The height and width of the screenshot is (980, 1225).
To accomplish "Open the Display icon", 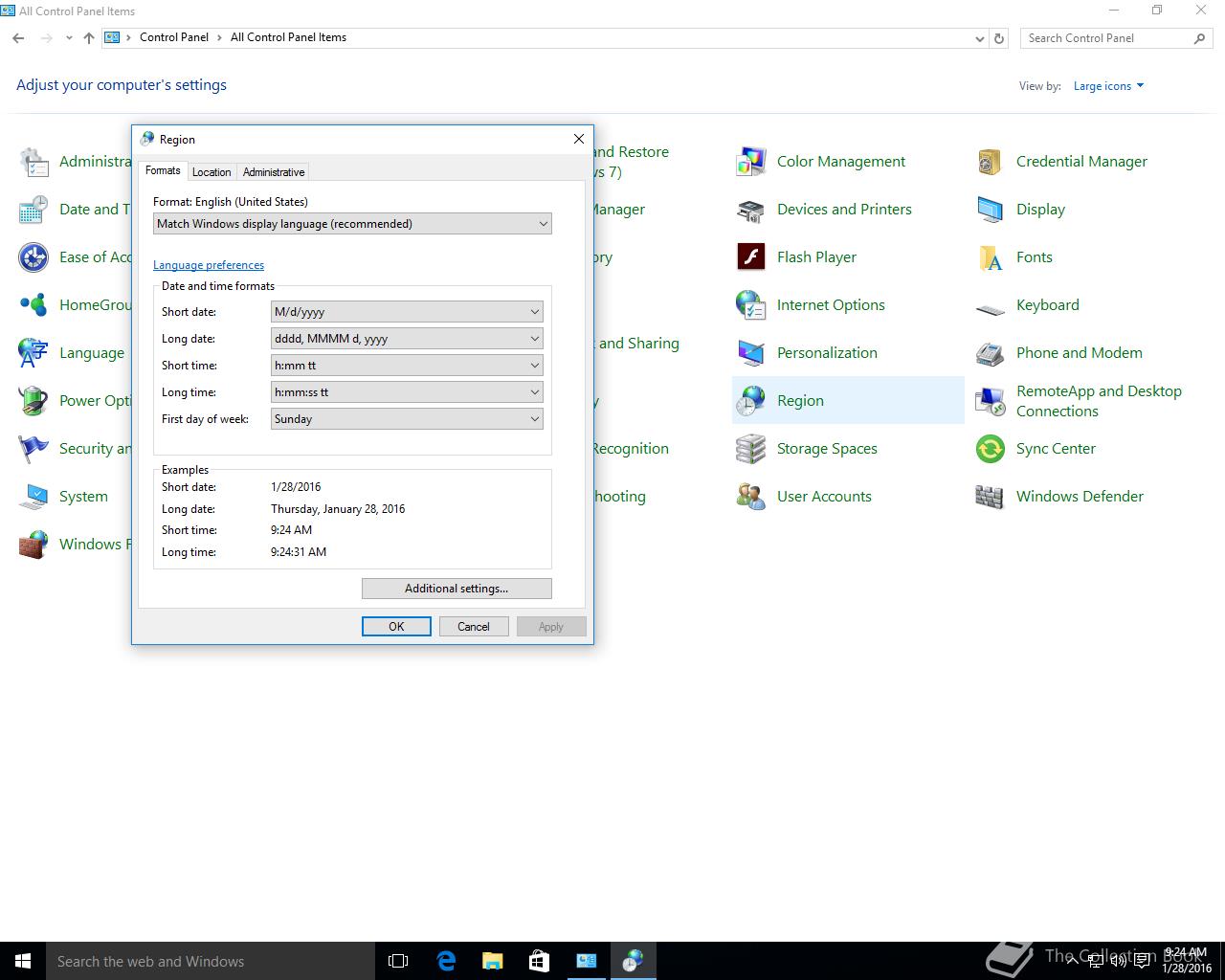I will click(990, 210).
